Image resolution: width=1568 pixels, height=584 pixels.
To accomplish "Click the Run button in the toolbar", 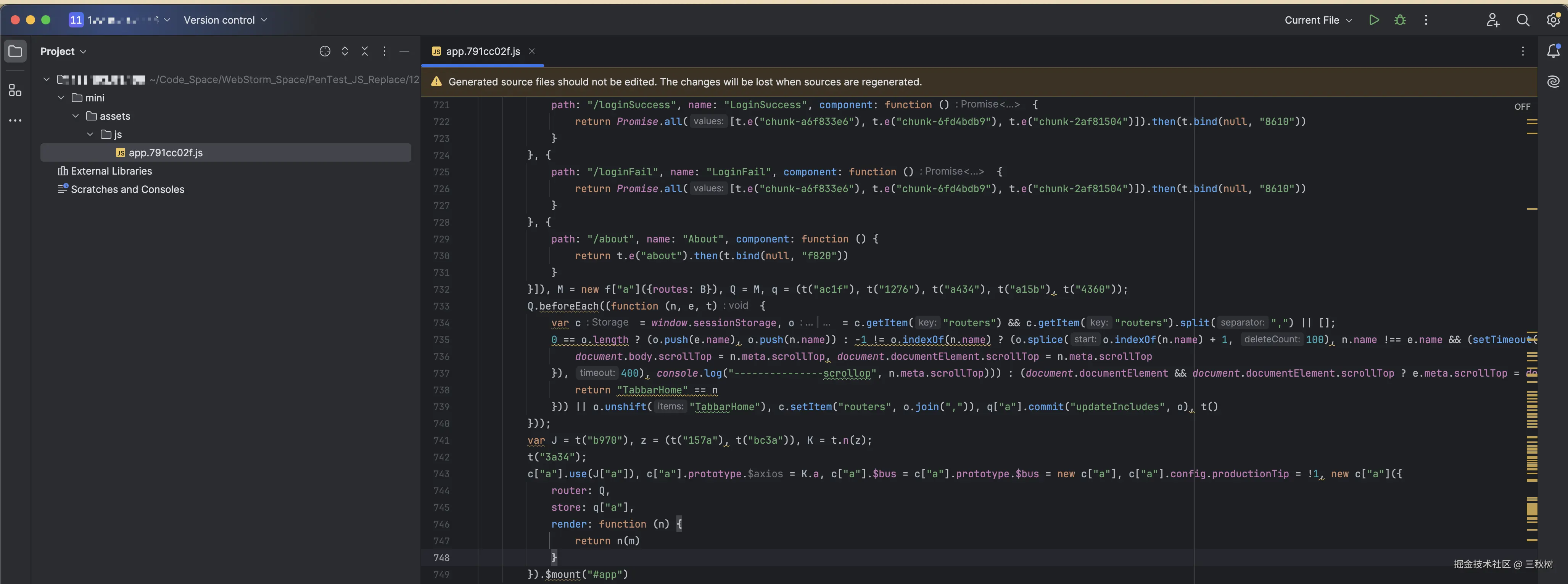I will [1374, 20].
